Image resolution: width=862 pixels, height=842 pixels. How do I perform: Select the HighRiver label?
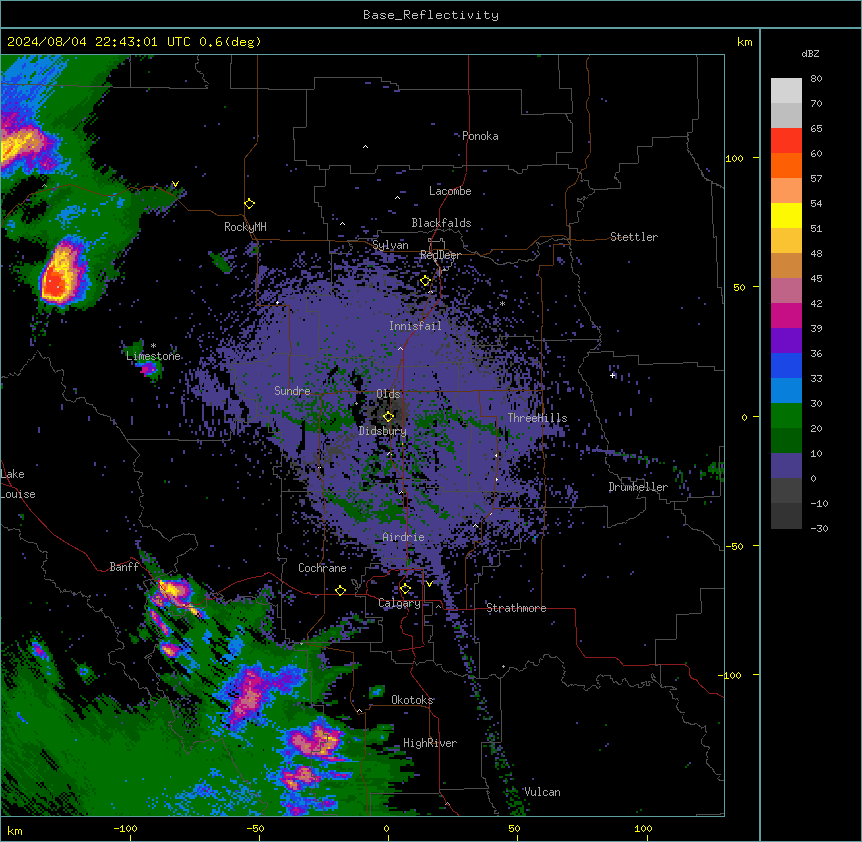[430, 743]
